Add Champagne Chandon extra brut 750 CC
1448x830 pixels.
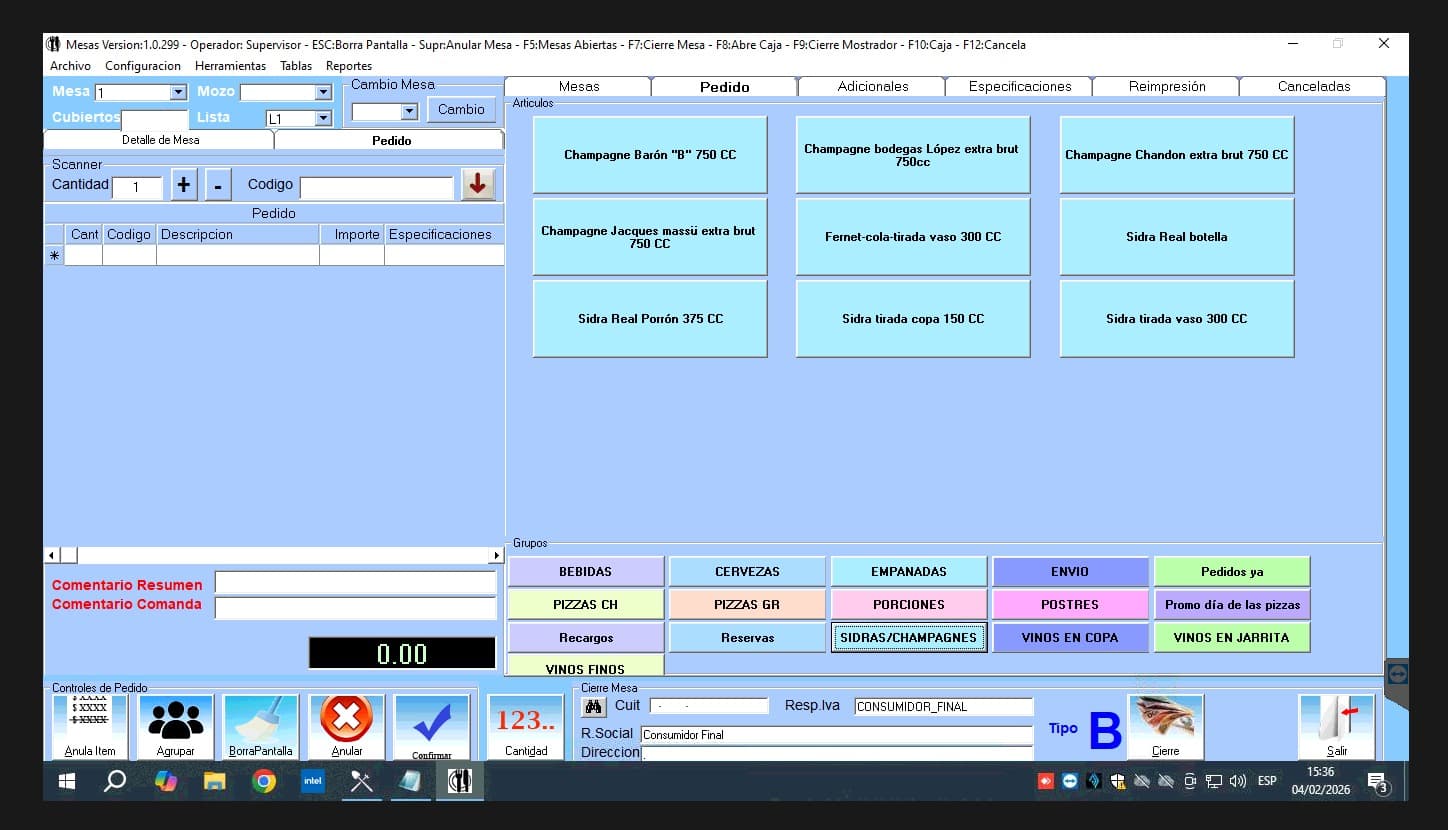(x=1177, y=155)
